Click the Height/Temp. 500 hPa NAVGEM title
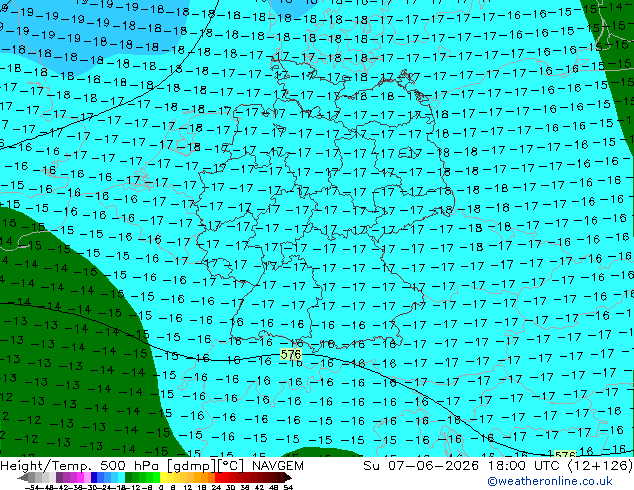 pos(152,465)
